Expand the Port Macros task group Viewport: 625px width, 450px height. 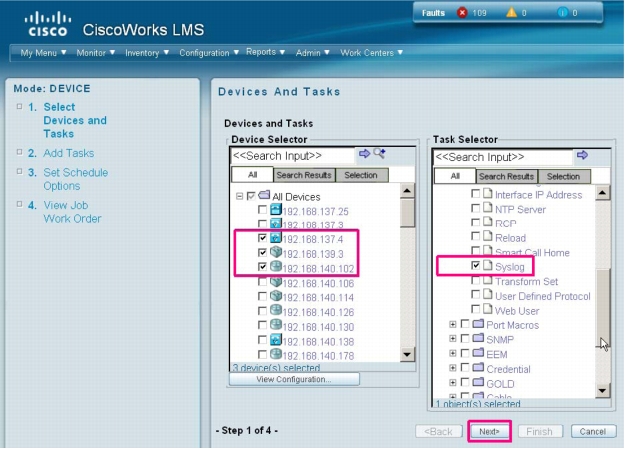click(x=452, y=324)
